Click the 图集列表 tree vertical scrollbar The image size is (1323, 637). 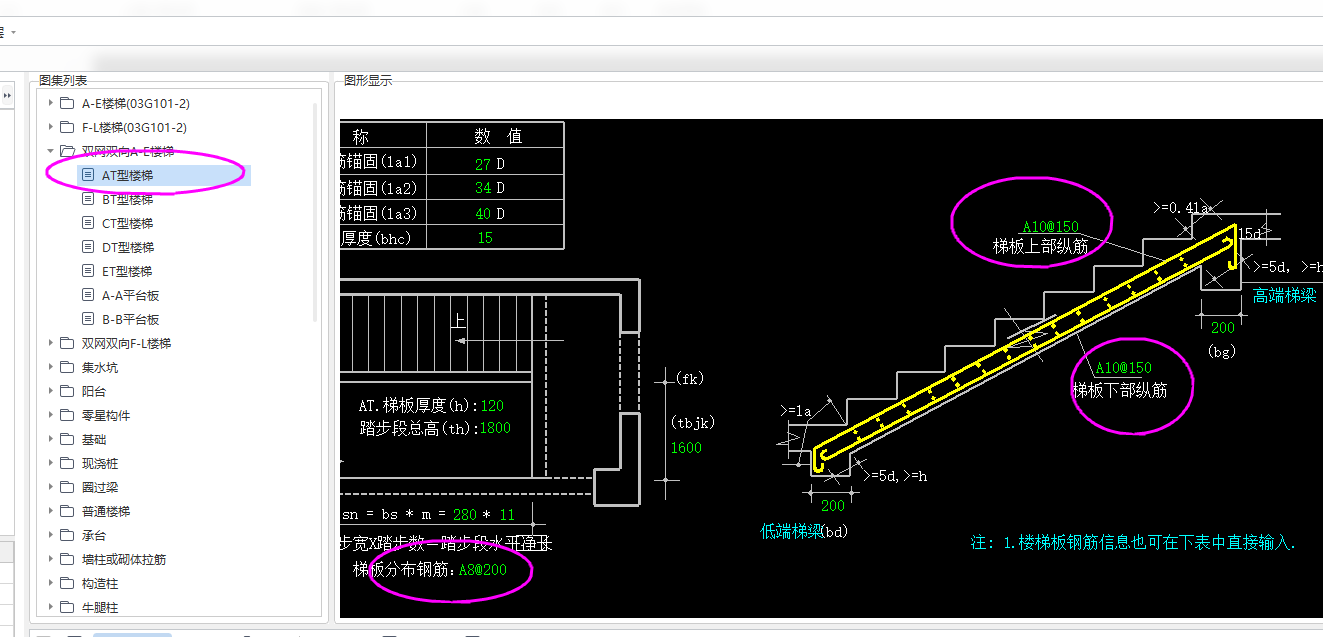coord(317,210)
